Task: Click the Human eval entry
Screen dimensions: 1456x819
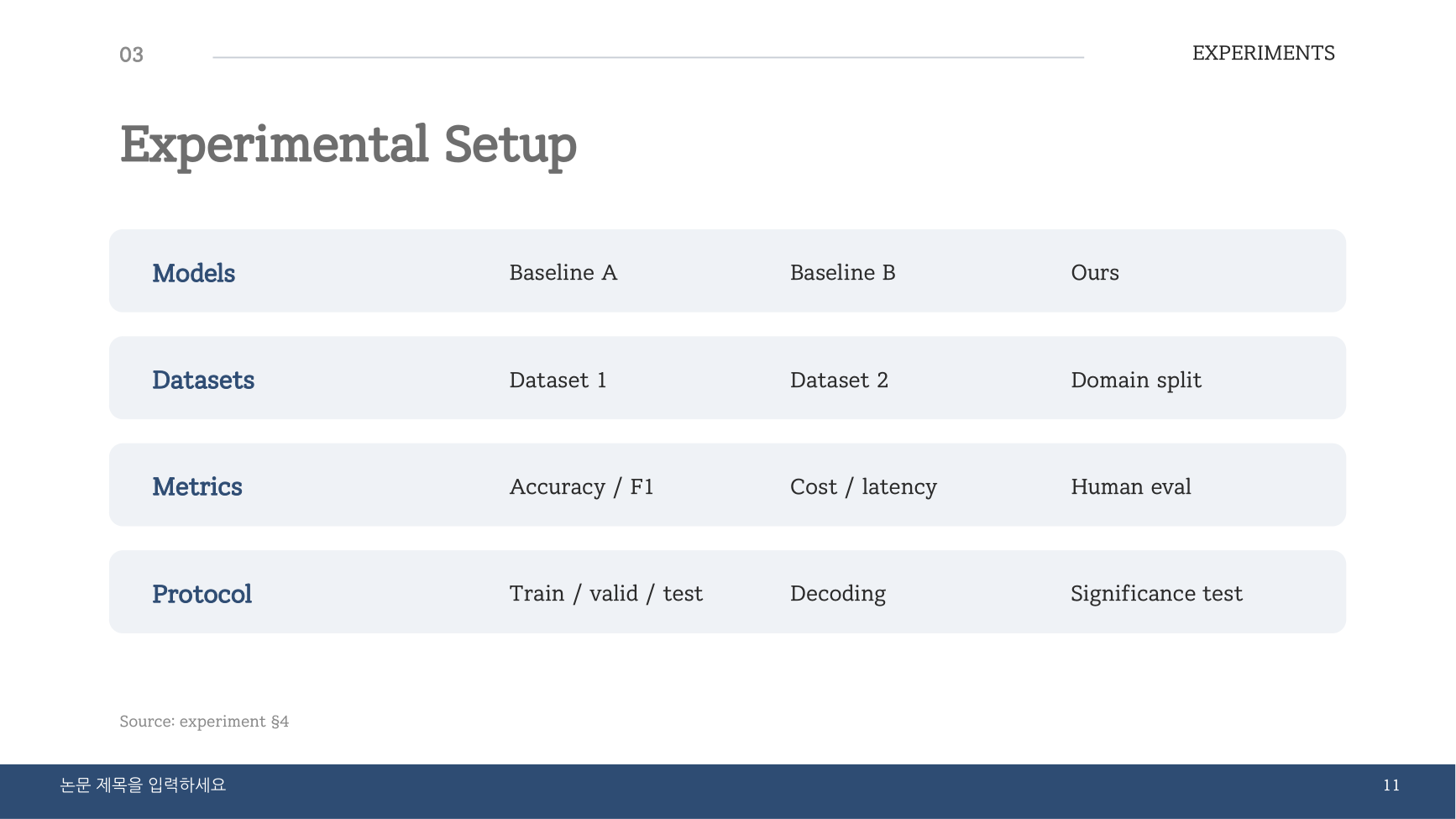Action: [1130, 486]
